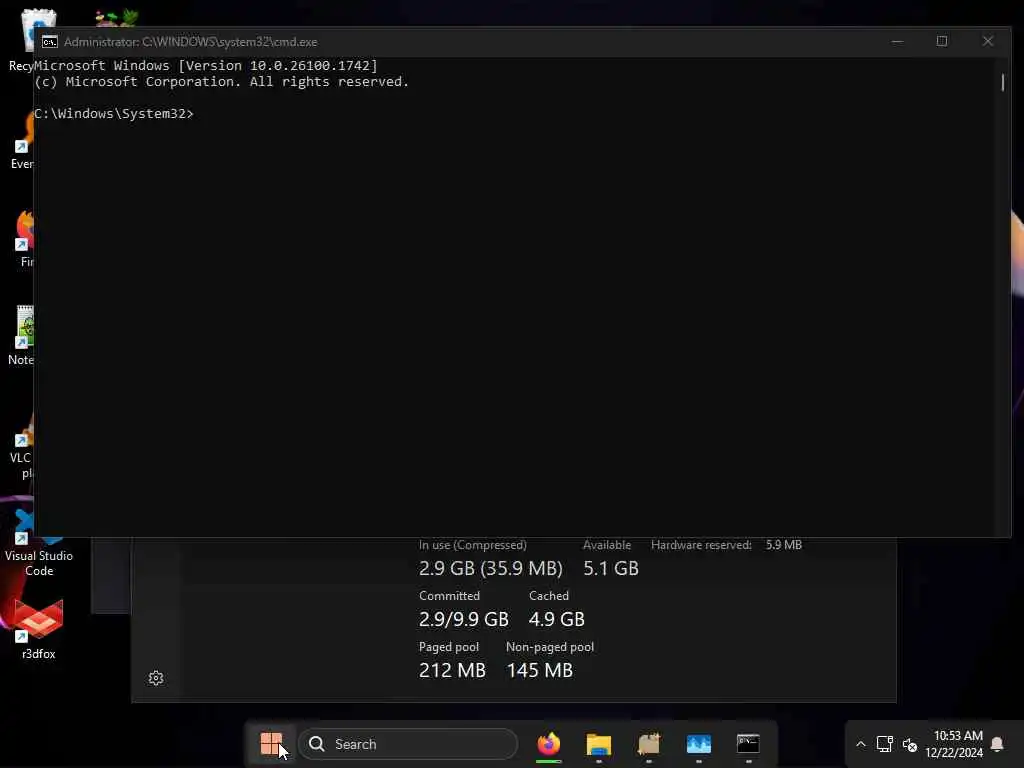This screenshot has width=1024, height=768.
Task: Click the Available value 5.1 GB
Action: click(x=611, y=568)
